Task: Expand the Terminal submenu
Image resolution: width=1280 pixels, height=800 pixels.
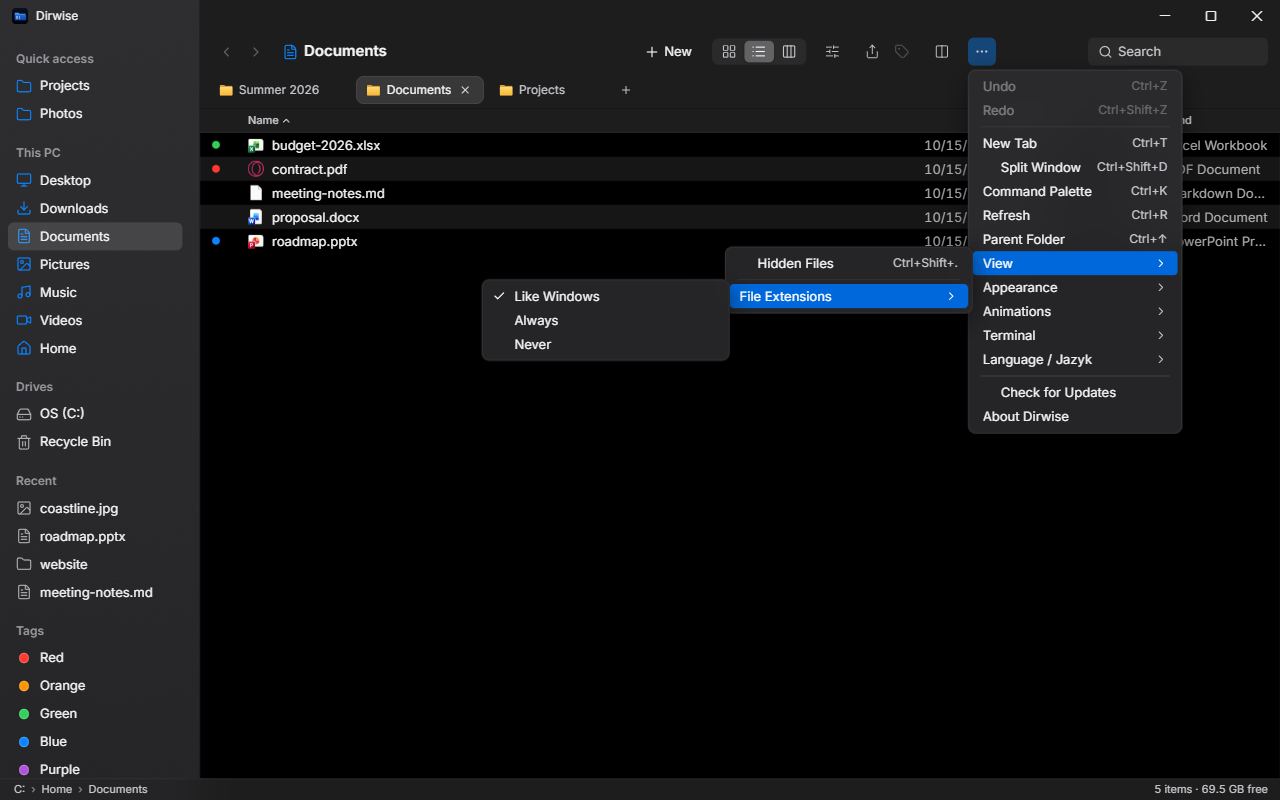Action: [1075, 335]
